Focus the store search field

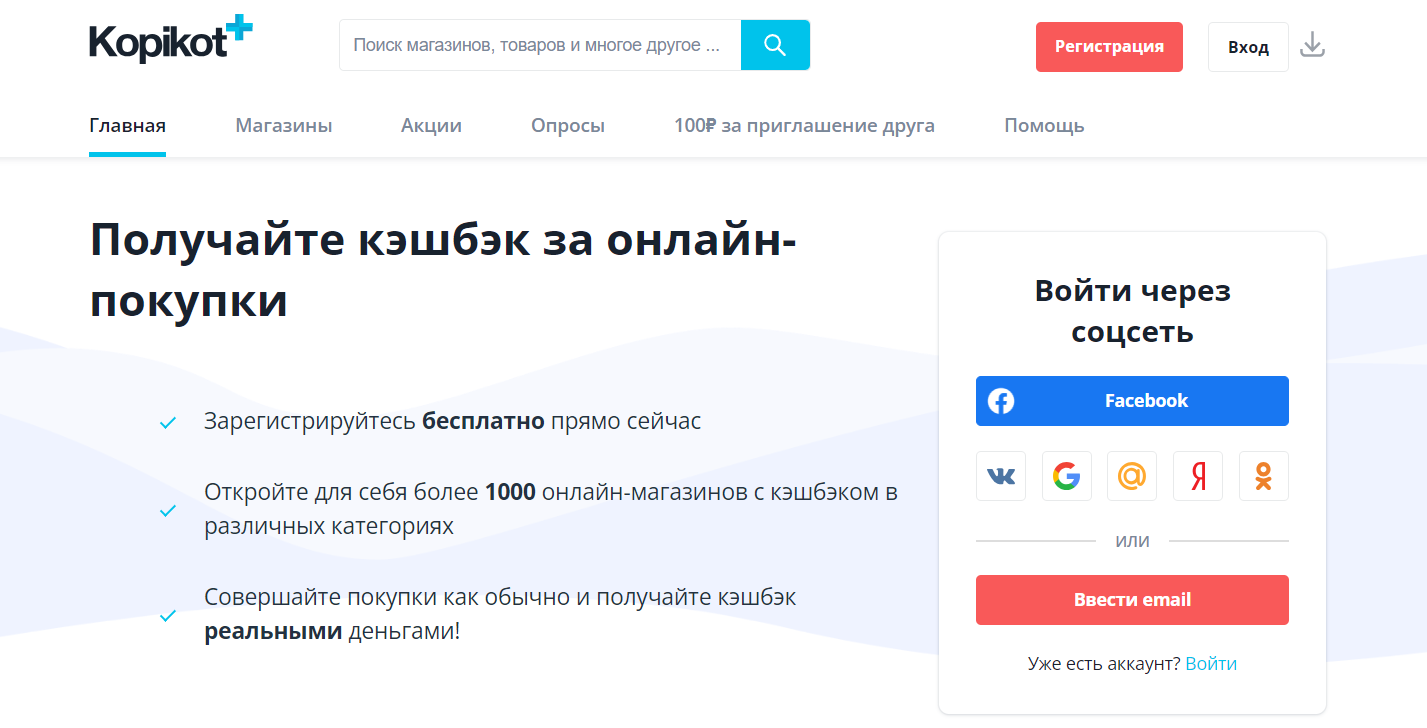540,46
